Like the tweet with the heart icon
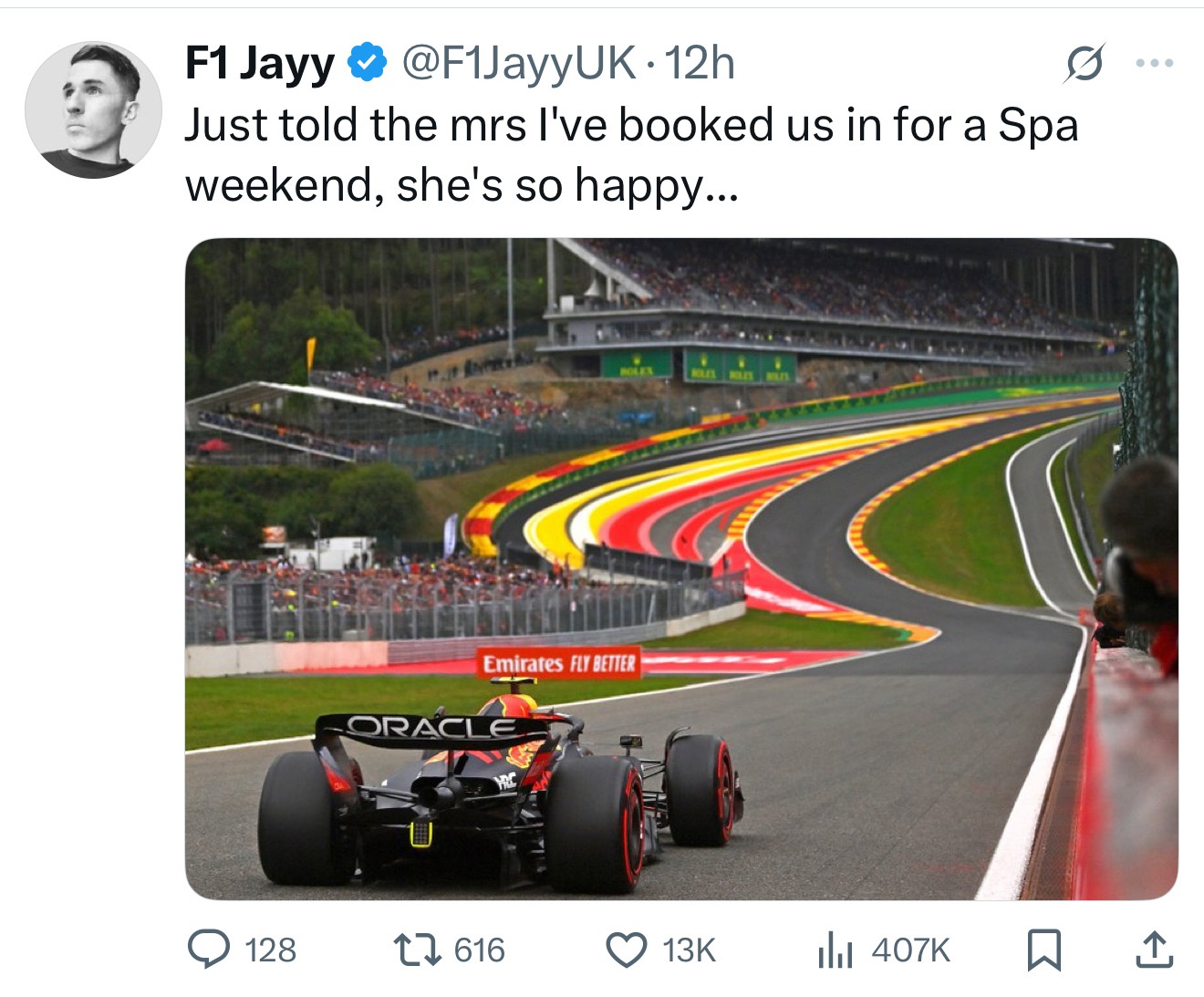Image resolution: width=1204 pixels, height=997 pixels. click(x=627, y=950)
